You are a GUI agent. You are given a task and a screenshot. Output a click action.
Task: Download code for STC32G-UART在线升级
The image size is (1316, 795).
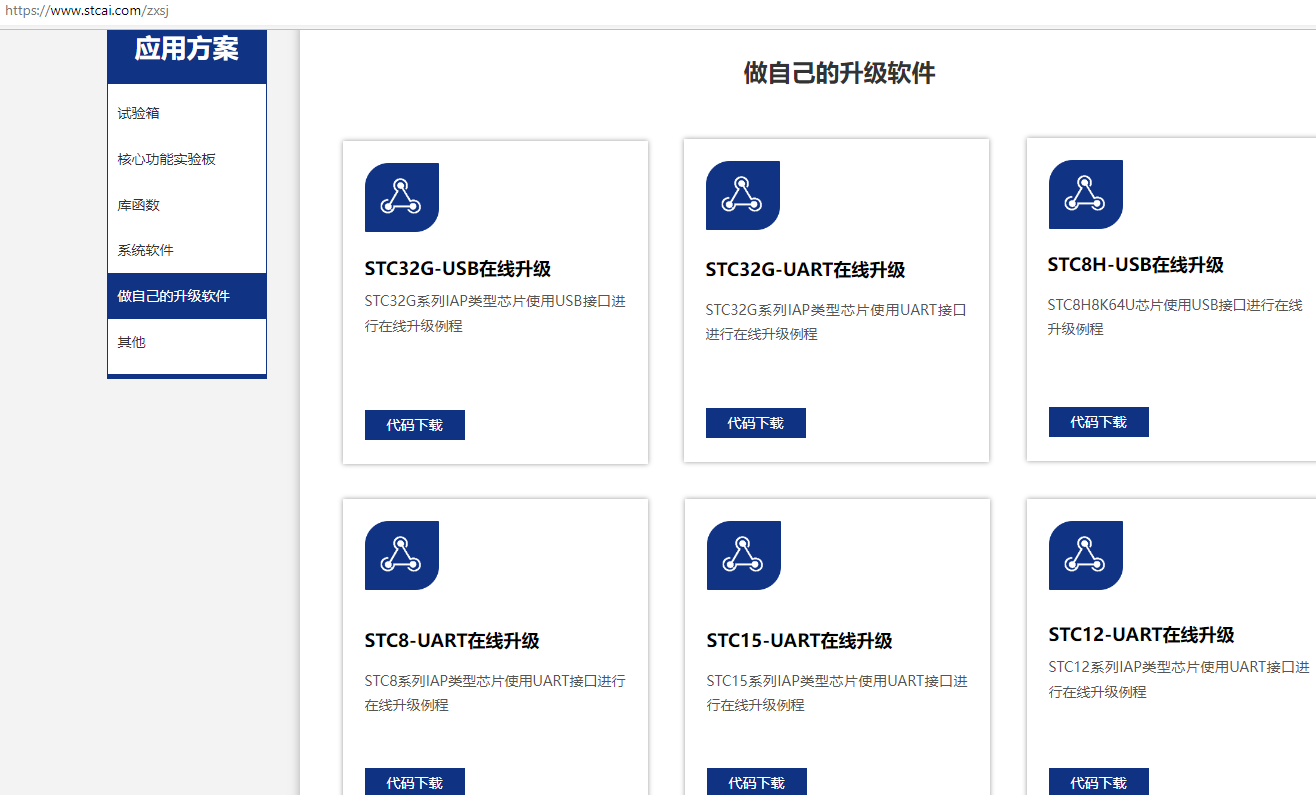tap(756, 423)
